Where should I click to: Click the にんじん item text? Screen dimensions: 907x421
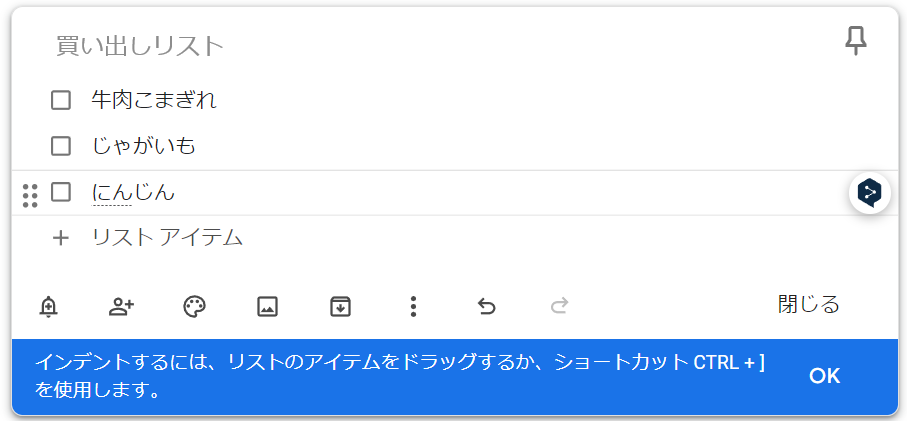coord(133,192)
